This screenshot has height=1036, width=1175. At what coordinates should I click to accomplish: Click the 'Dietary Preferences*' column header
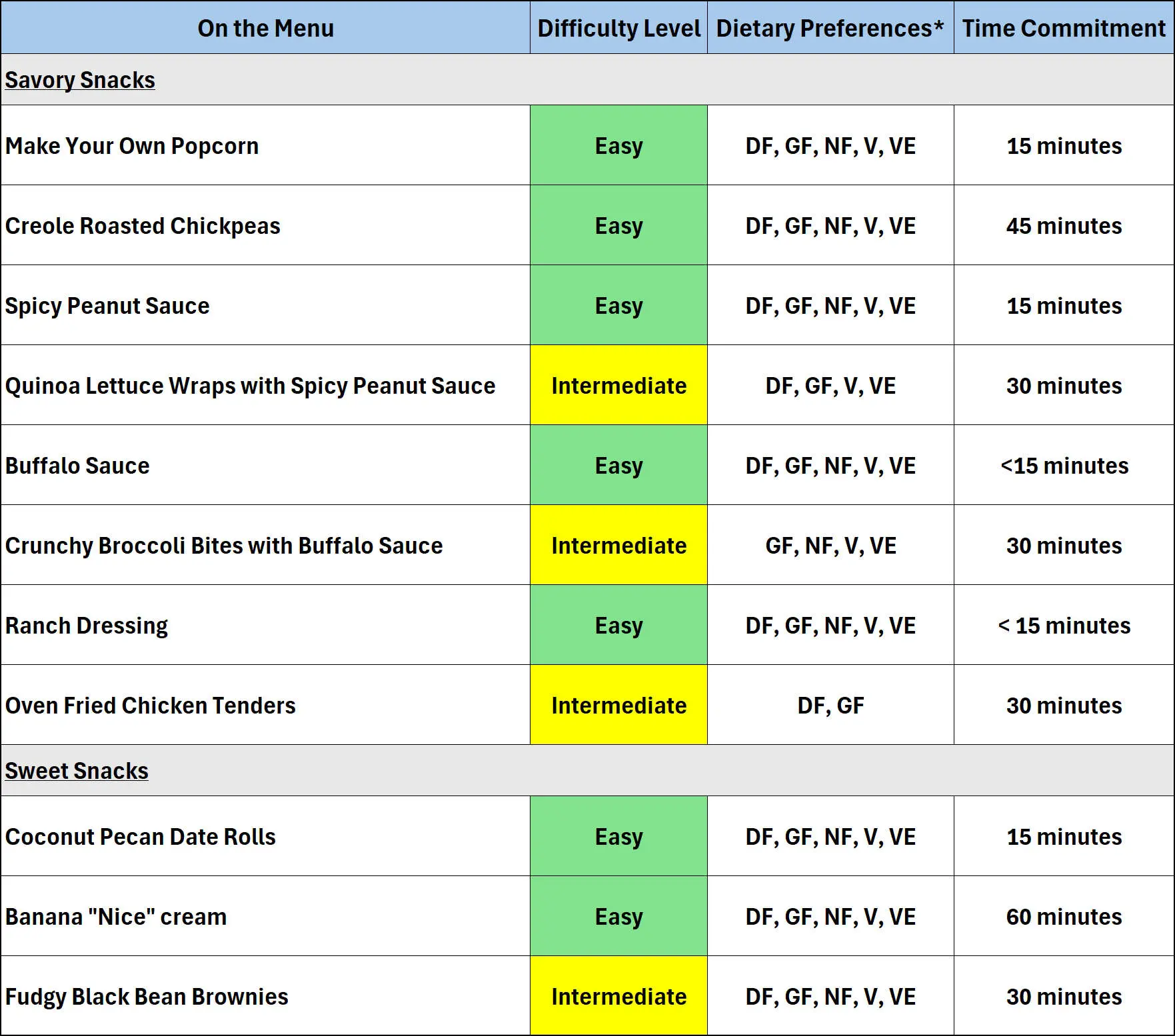point(830,27)
